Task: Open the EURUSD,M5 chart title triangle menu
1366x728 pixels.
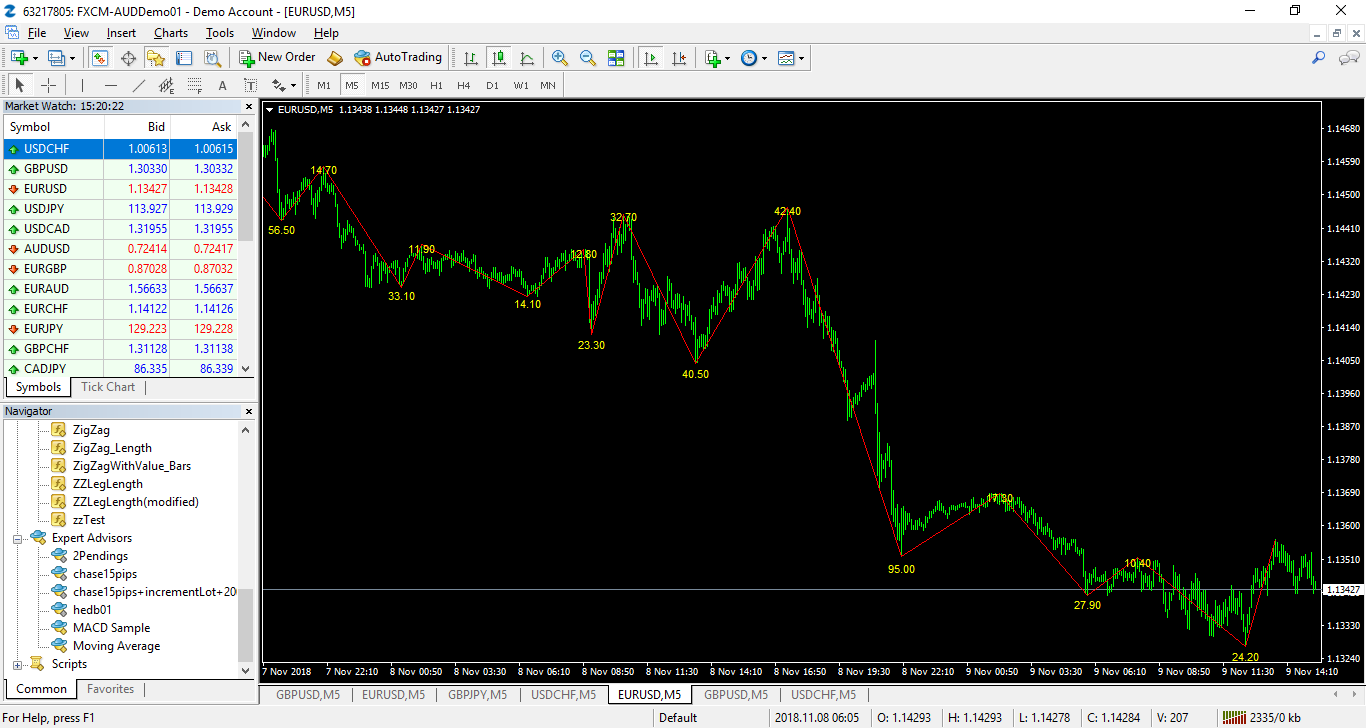Action: pos(269,110)
